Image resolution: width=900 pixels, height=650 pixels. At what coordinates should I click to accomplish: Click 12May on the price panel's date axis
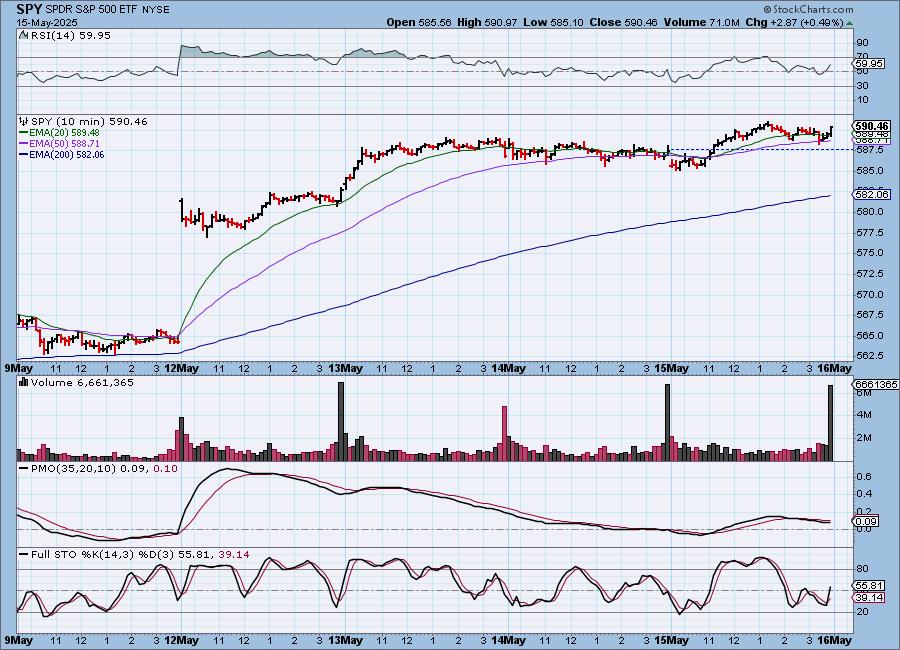click(181, 369)
